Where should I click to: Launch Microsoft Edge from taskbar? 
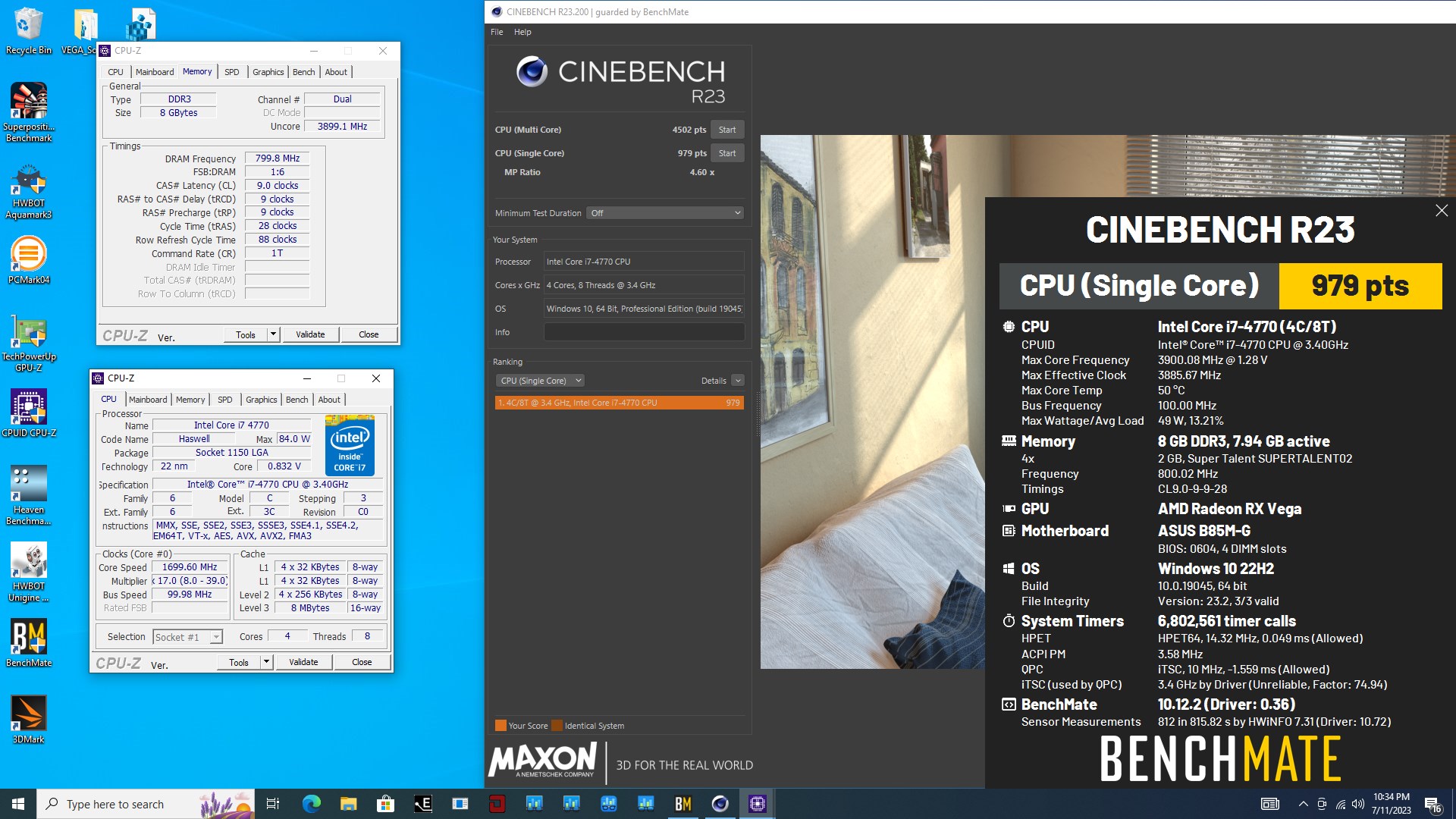pyautogui.click(x=311, y=804)
